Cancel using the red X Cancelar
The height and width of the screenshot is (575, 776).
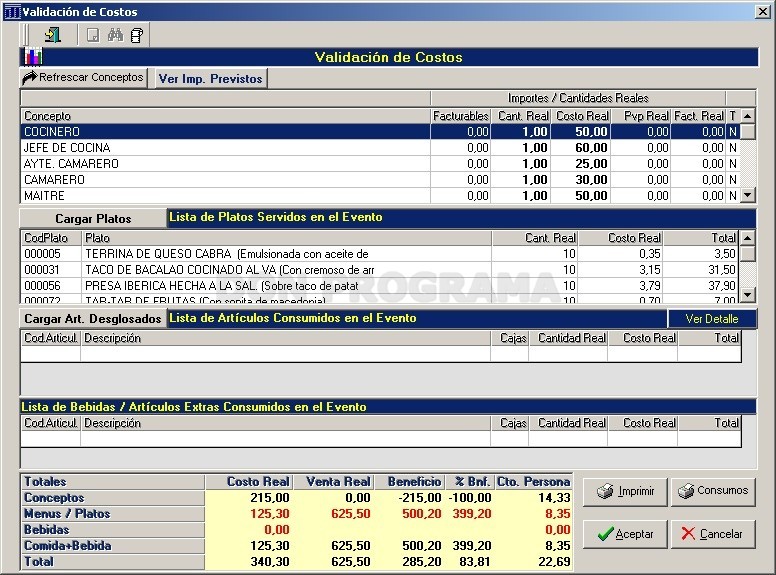click(x=713, y=534)
